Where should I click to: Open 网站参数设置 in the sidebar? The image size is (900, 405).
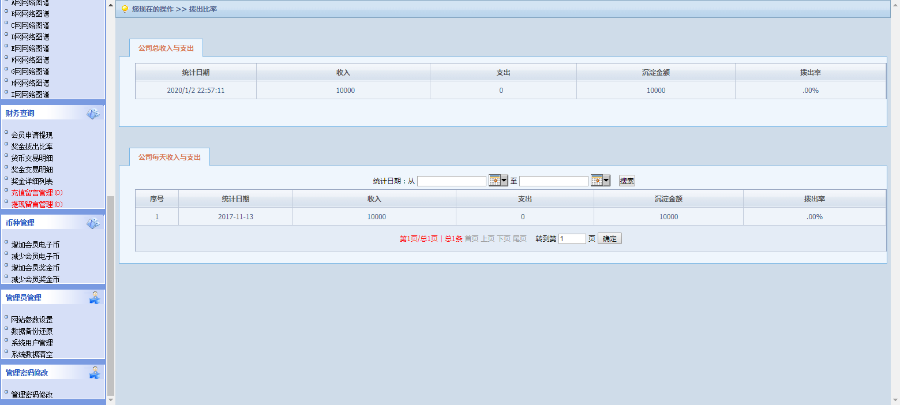(32, 320)
